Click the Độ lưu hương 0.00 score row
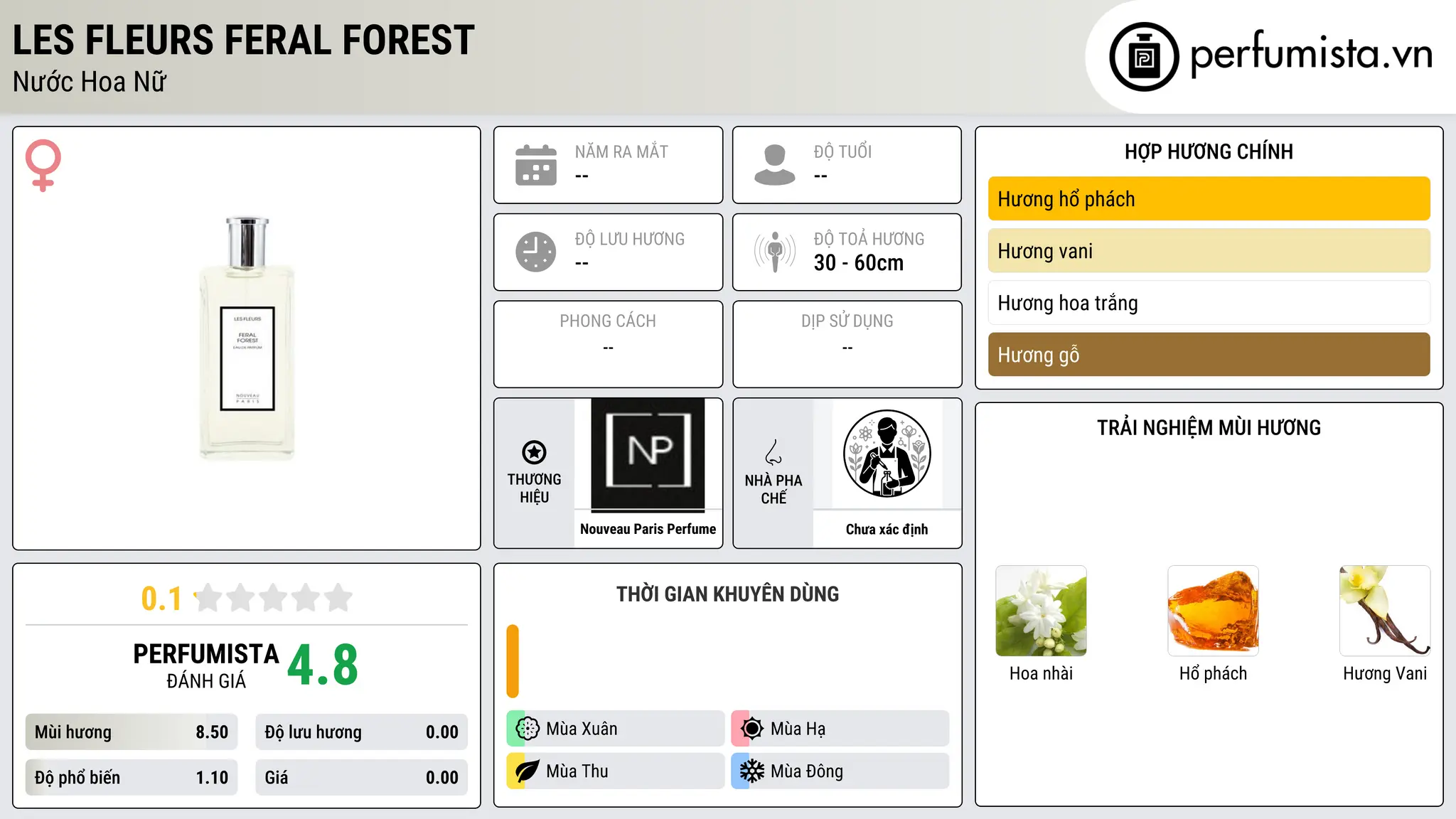This screenshot has height=819, width=1456. click(362, 732)
